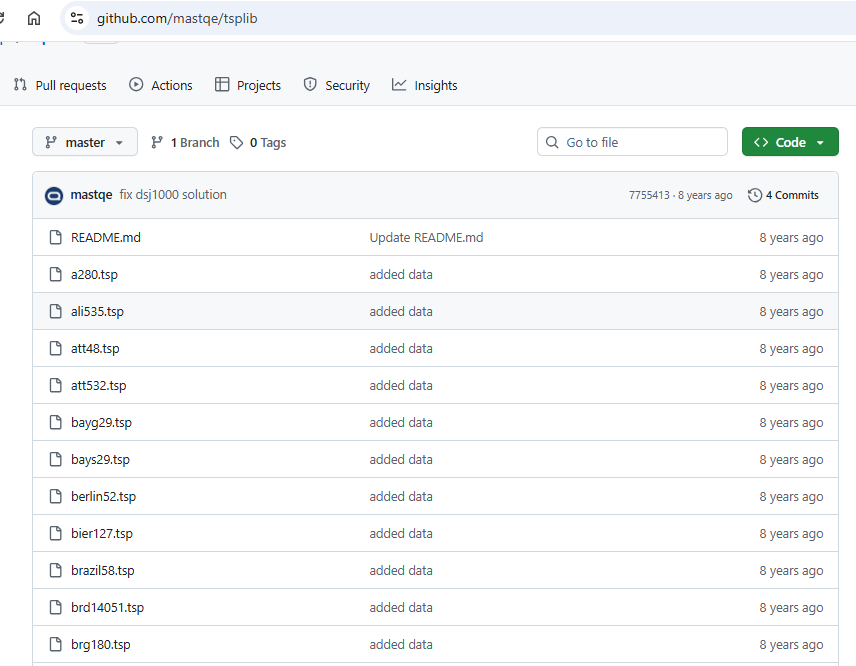The width and height of the screenshot is (856, 666).
Task: Expand the master branch dropdown
Action: click(x=85, y=143)
